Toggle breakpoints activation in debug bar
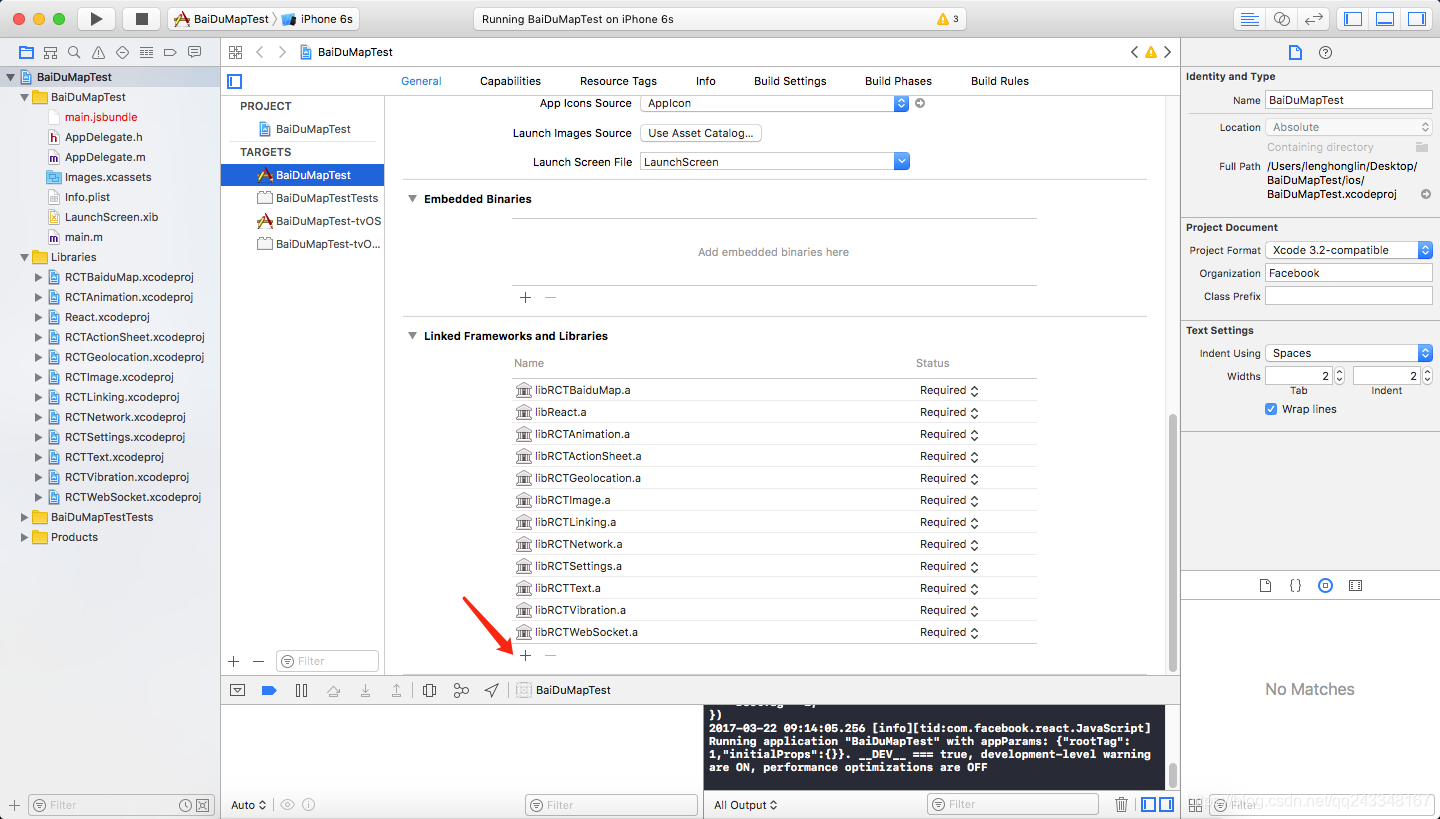Screen dimensions: 1440x819 click(x=269, y=690)
